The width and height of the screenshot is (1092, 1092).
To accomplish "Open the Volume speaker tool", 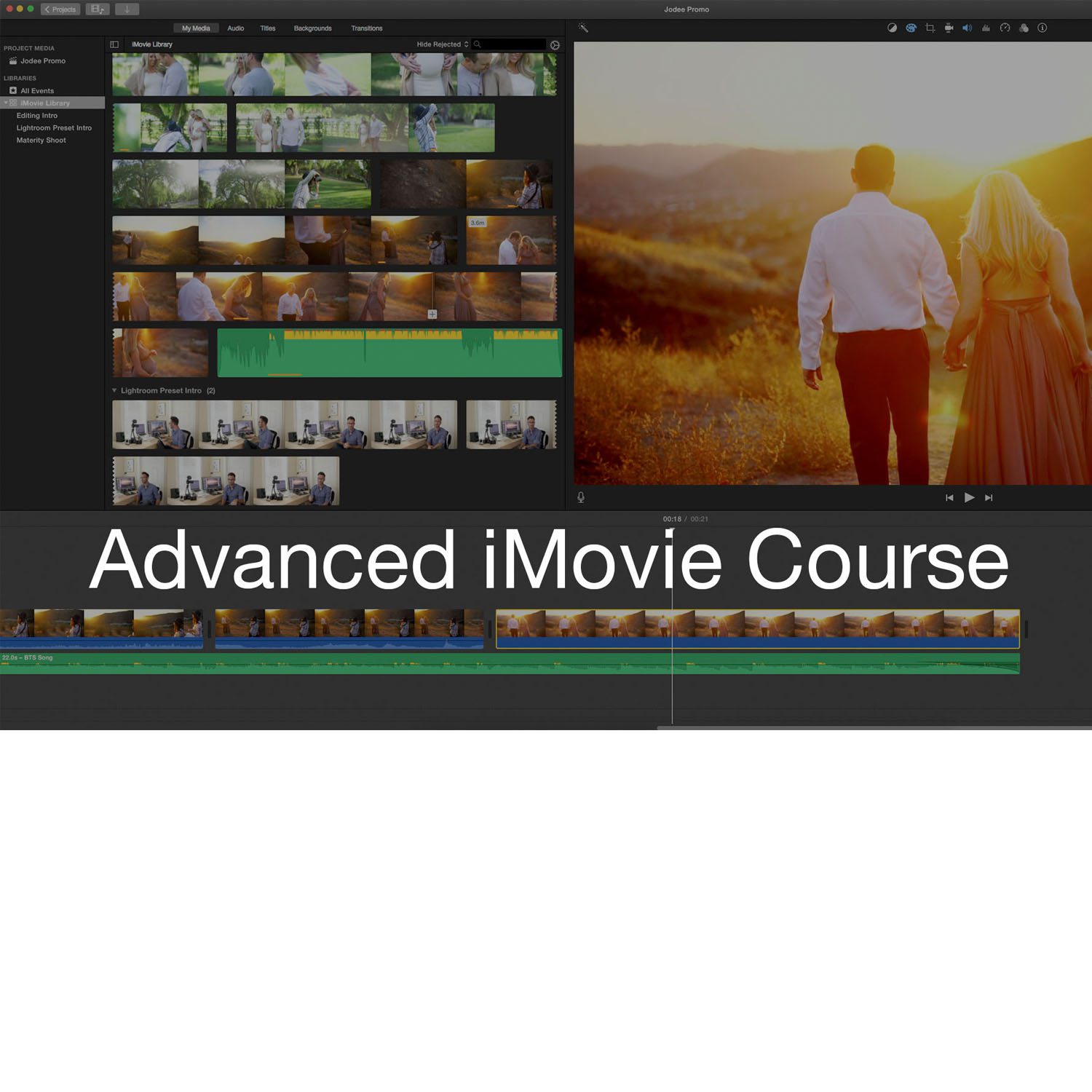I will pyautogui.click(x=967, y=28).
